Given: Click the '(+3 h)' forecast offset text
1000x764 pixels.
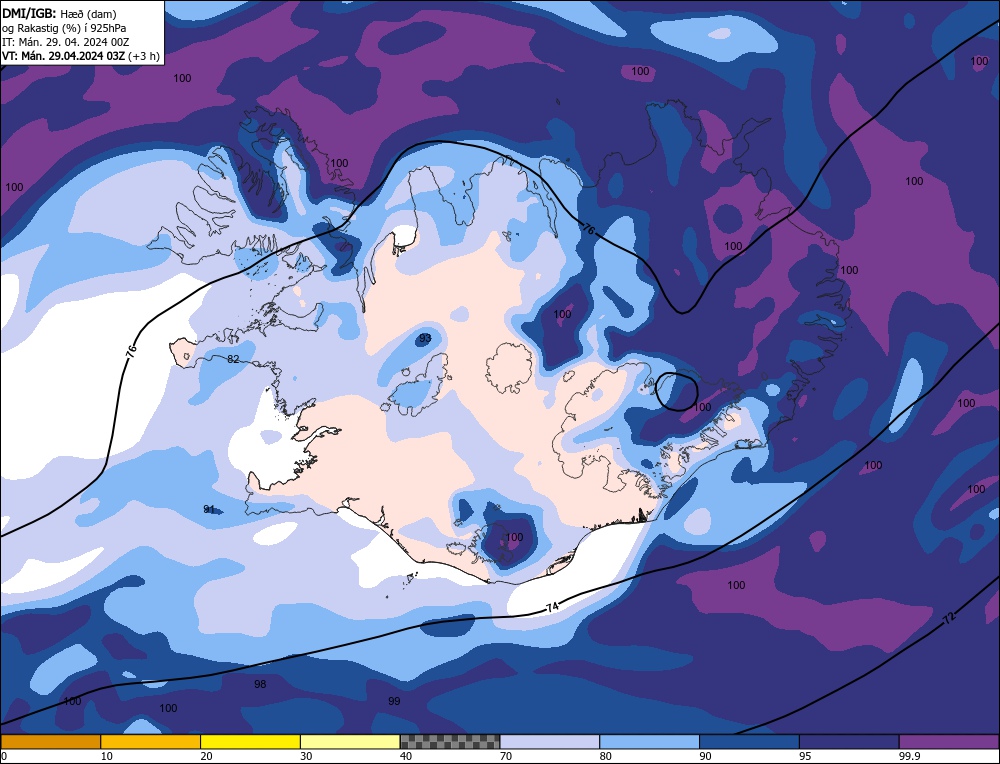Looking at the screenshot, I should click(143, 55).
